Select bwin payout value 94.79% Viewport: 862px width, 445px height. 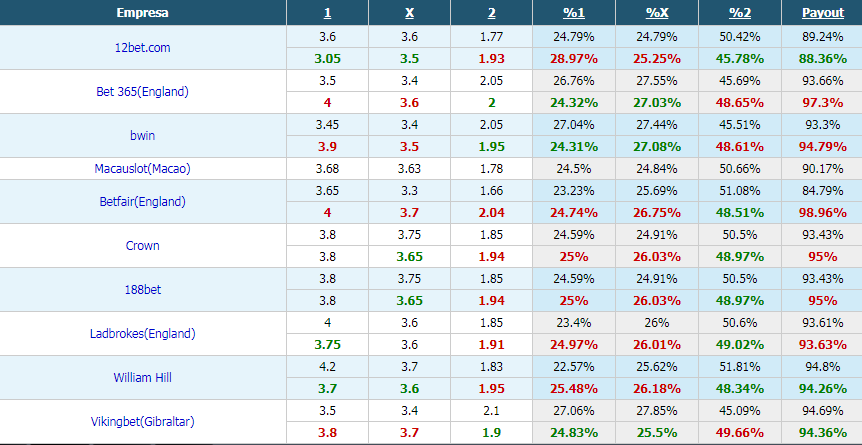point(822,147)
